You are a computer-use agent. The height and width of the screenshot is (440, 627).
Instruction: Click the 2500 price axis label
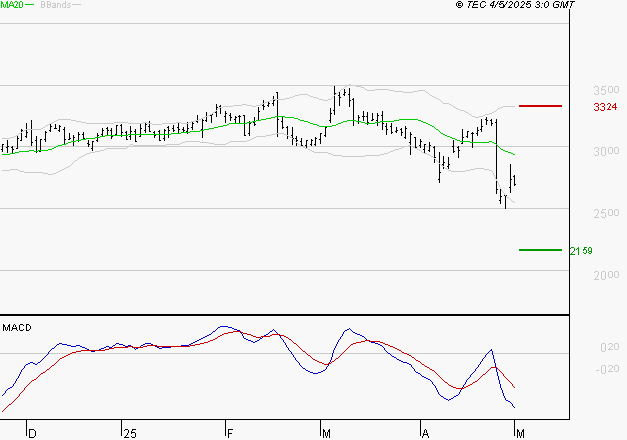coord(606,213)
